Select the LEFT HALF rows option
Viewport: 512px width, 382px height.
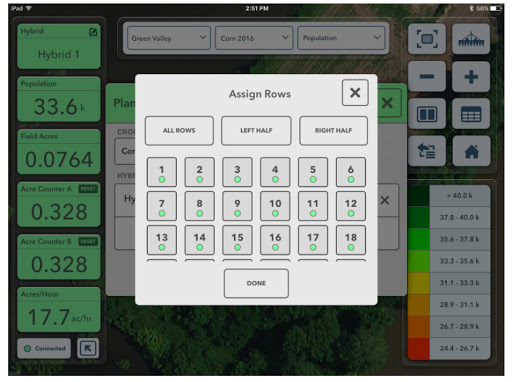click(256, 130)
